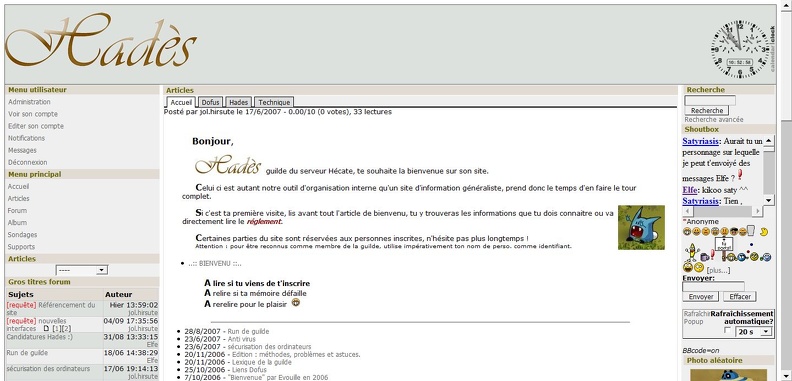
Task: Insert the drinking glass emoticon
Action: pos(751,230)
